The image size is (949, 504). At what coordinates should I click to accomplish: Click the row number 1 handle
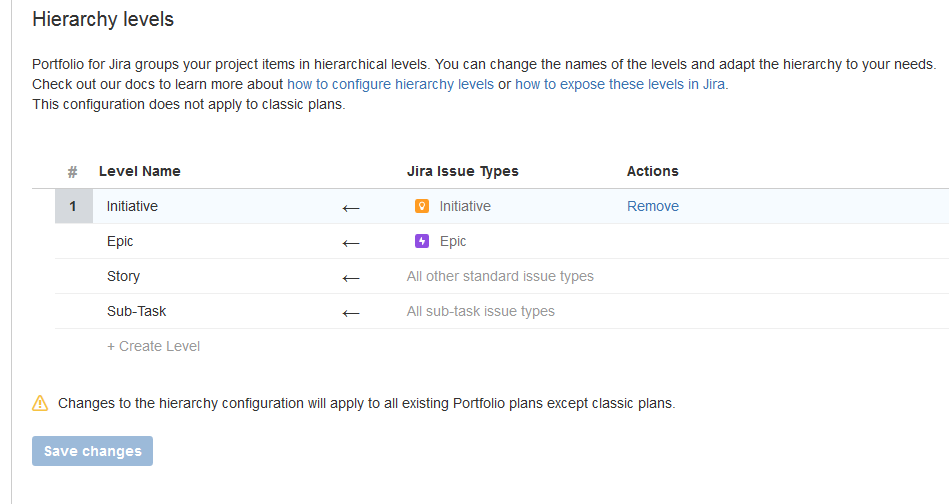pos(73,206)
